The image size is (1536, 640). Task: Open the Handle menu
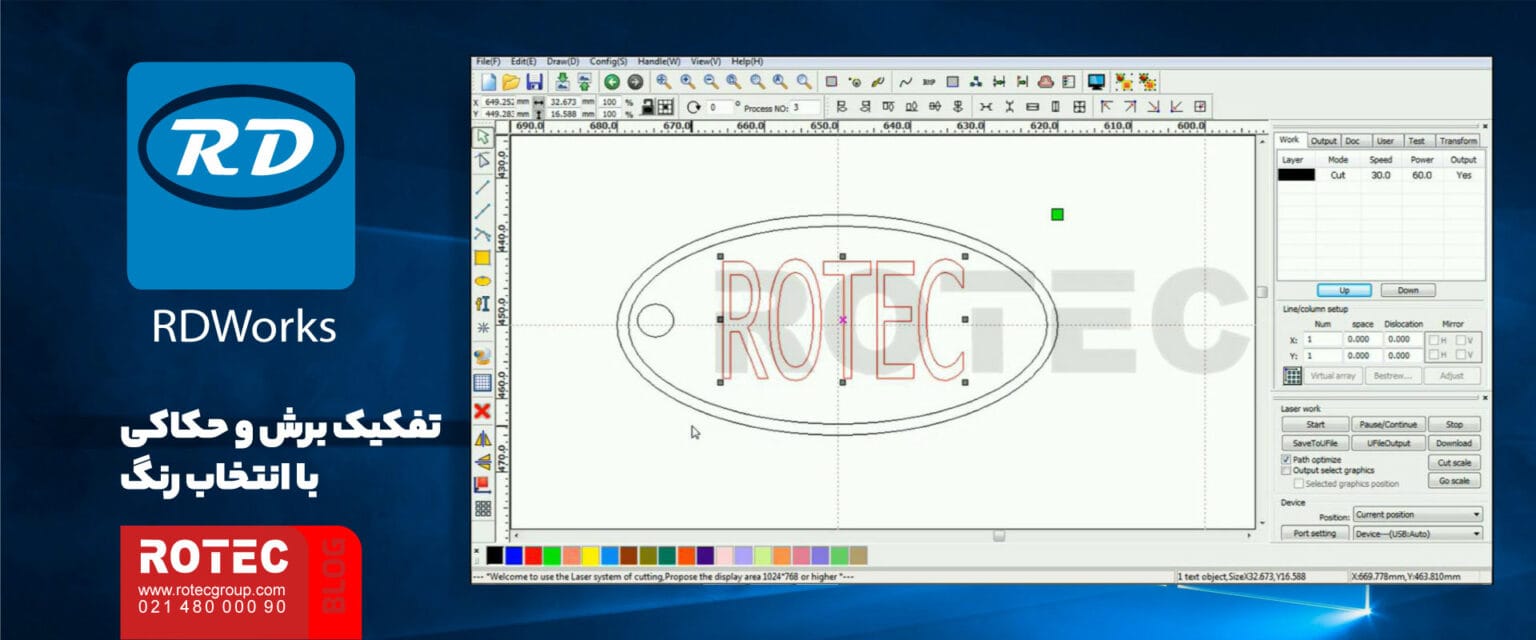[x=659, y=62]
